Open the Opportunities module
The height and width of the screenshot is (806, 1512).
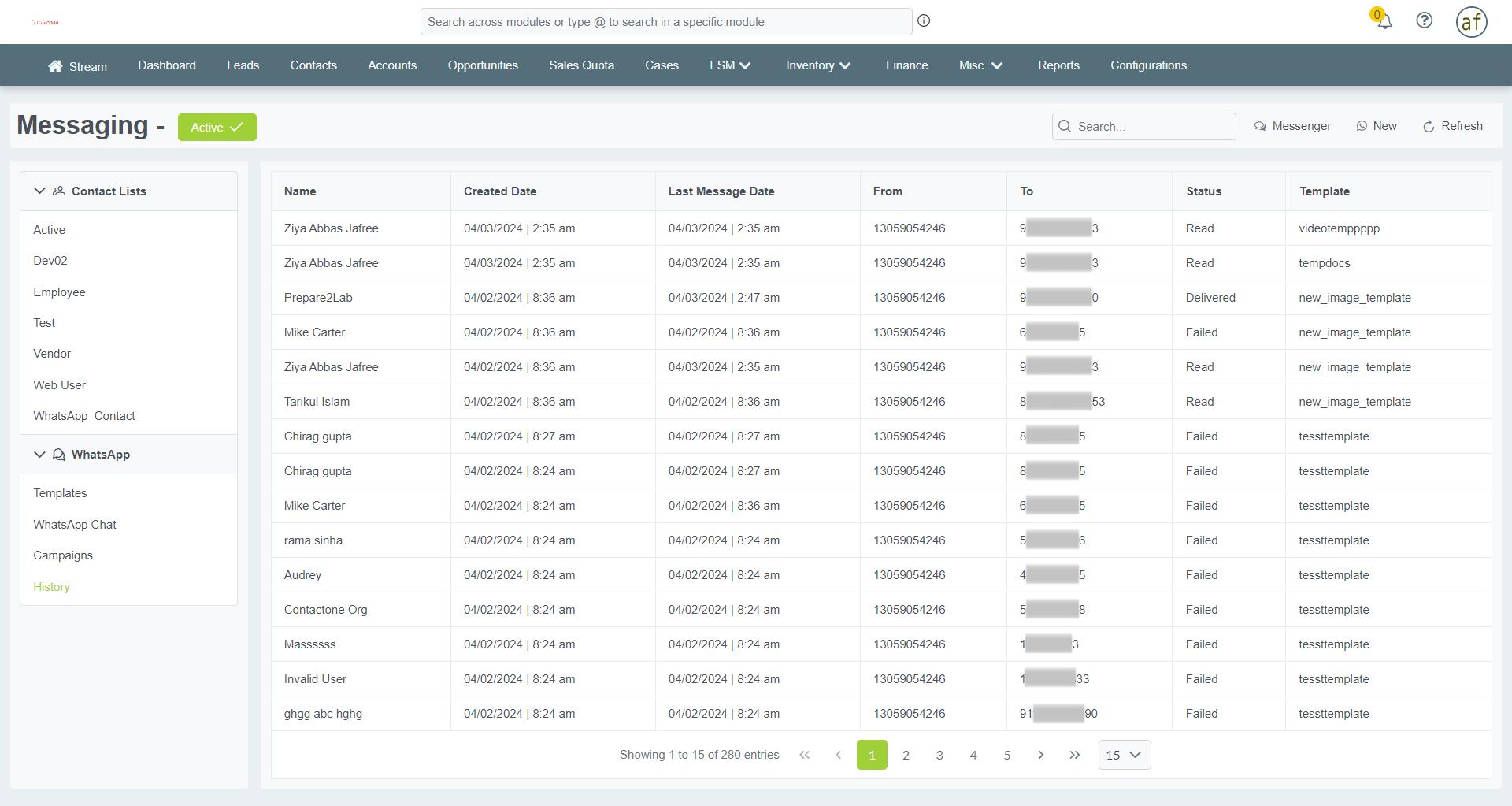483,65
